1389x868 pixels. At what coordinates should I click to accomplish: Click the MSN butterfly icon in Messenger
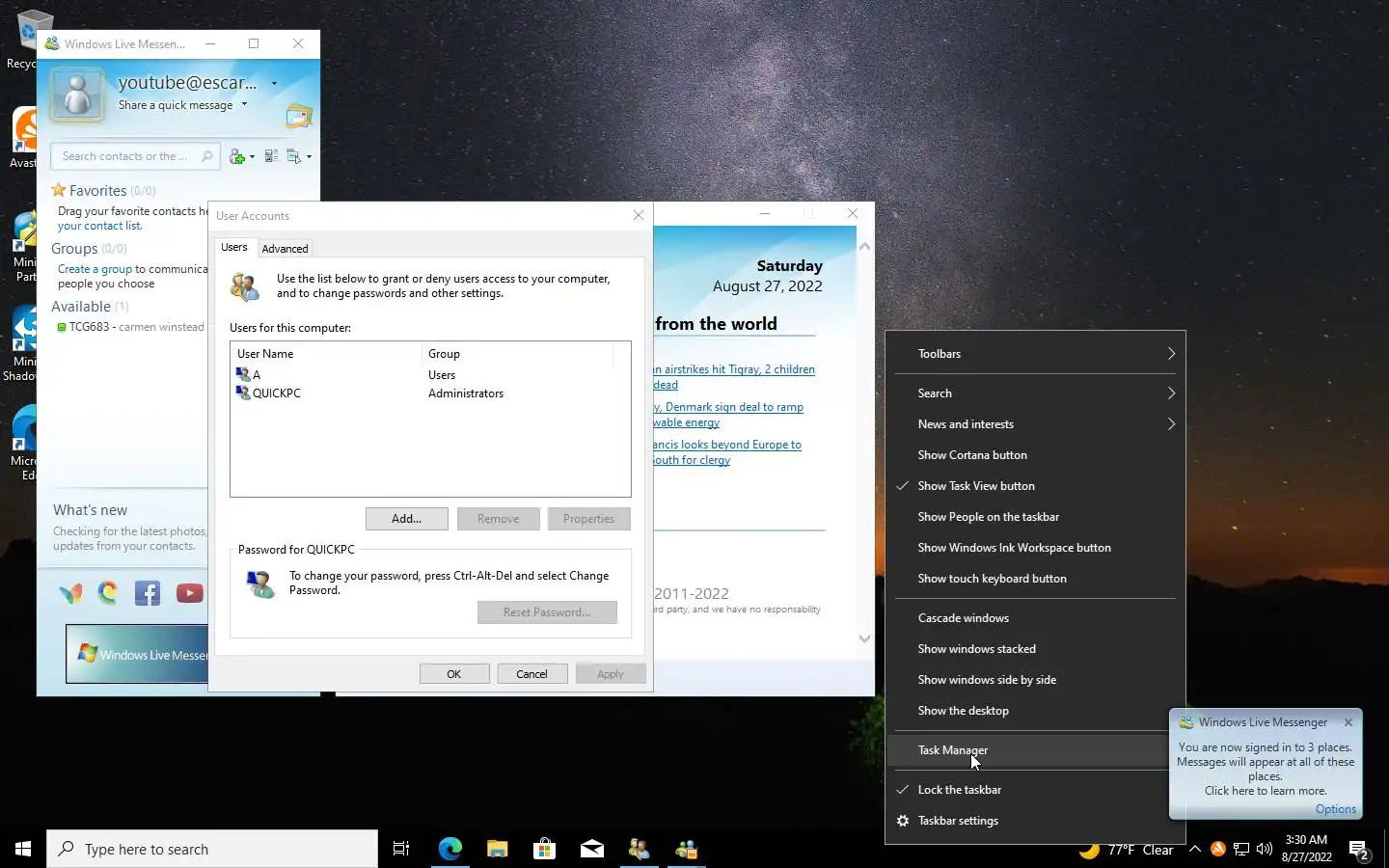pos(70,594)
